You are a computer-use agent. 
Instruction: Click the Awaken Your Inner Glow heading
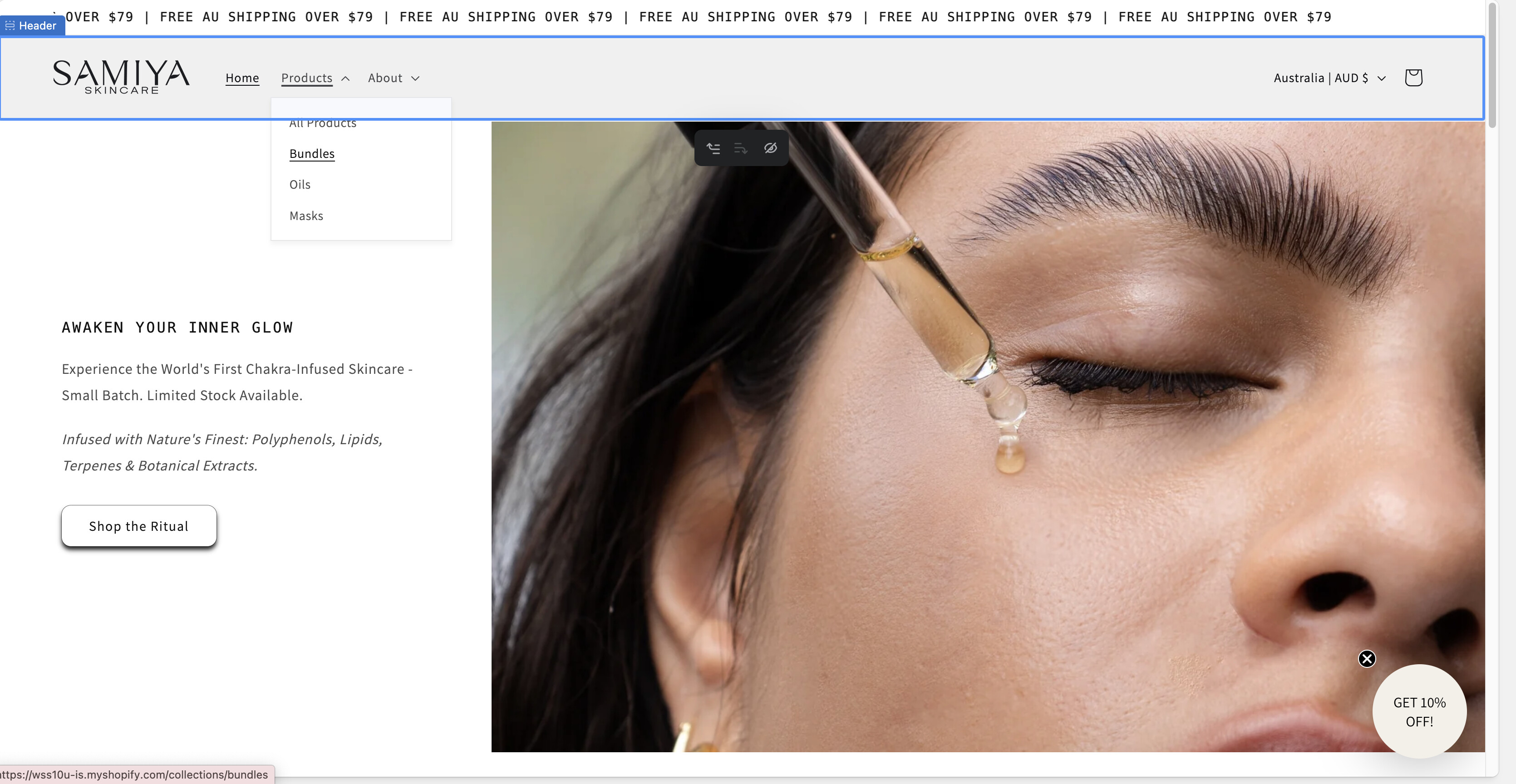pos(177,328)
